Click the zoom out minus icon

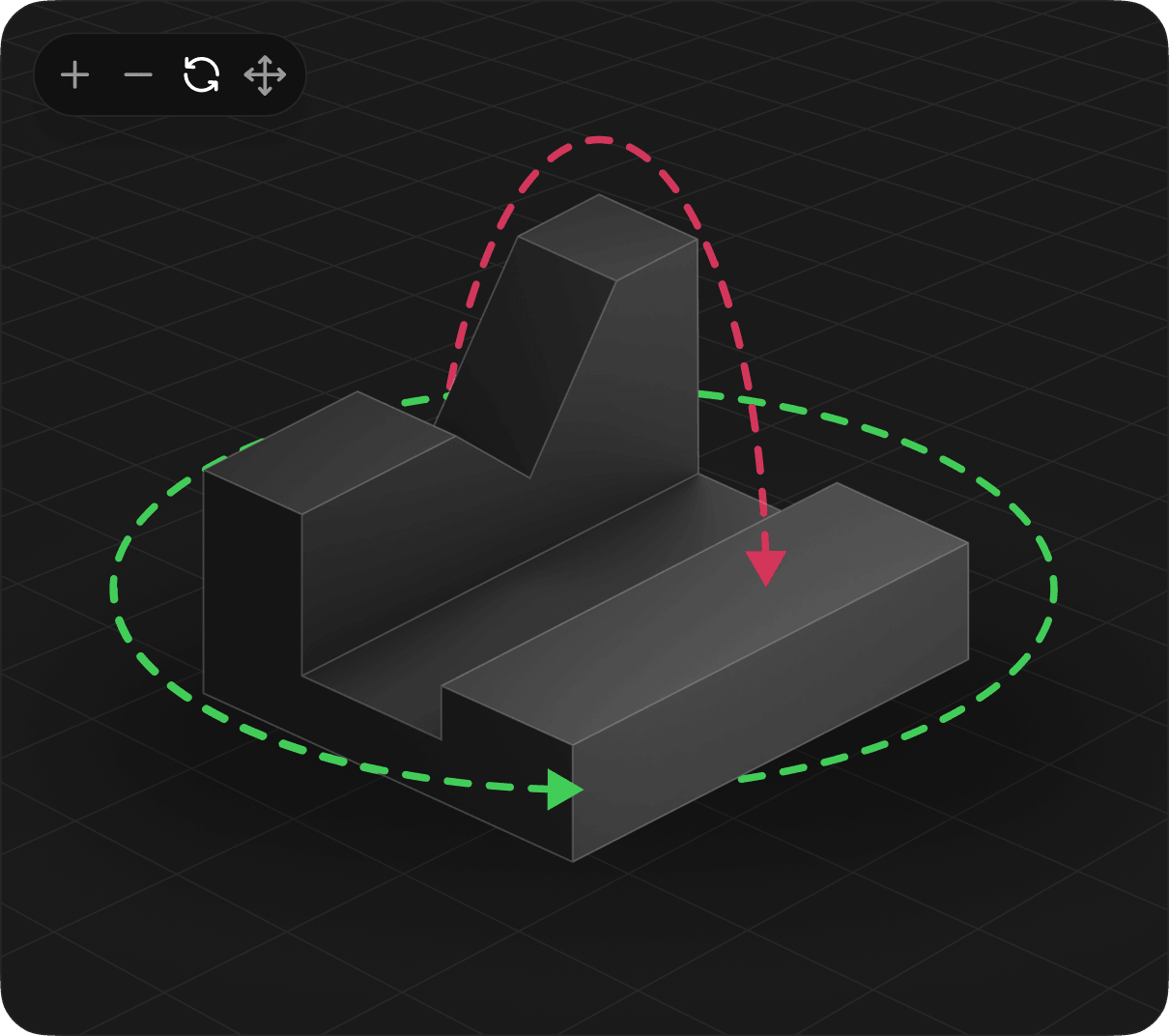[x=138, y=75]
